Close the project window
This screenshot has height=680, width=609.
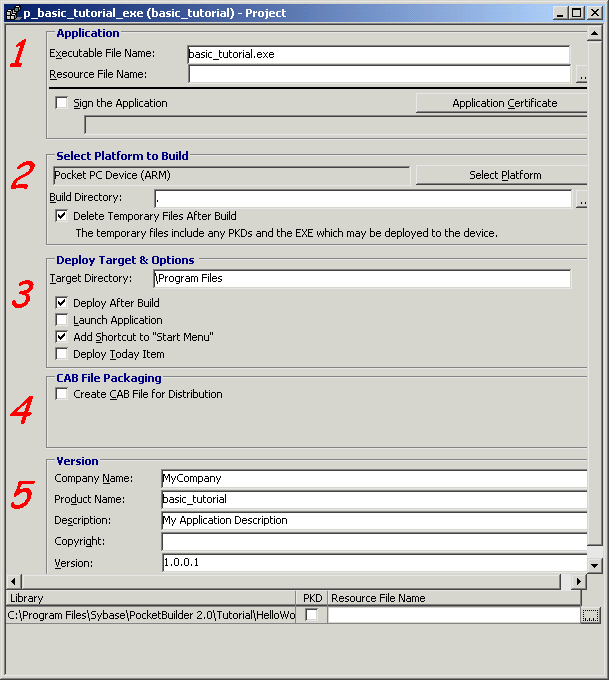[x=595, y=13]
